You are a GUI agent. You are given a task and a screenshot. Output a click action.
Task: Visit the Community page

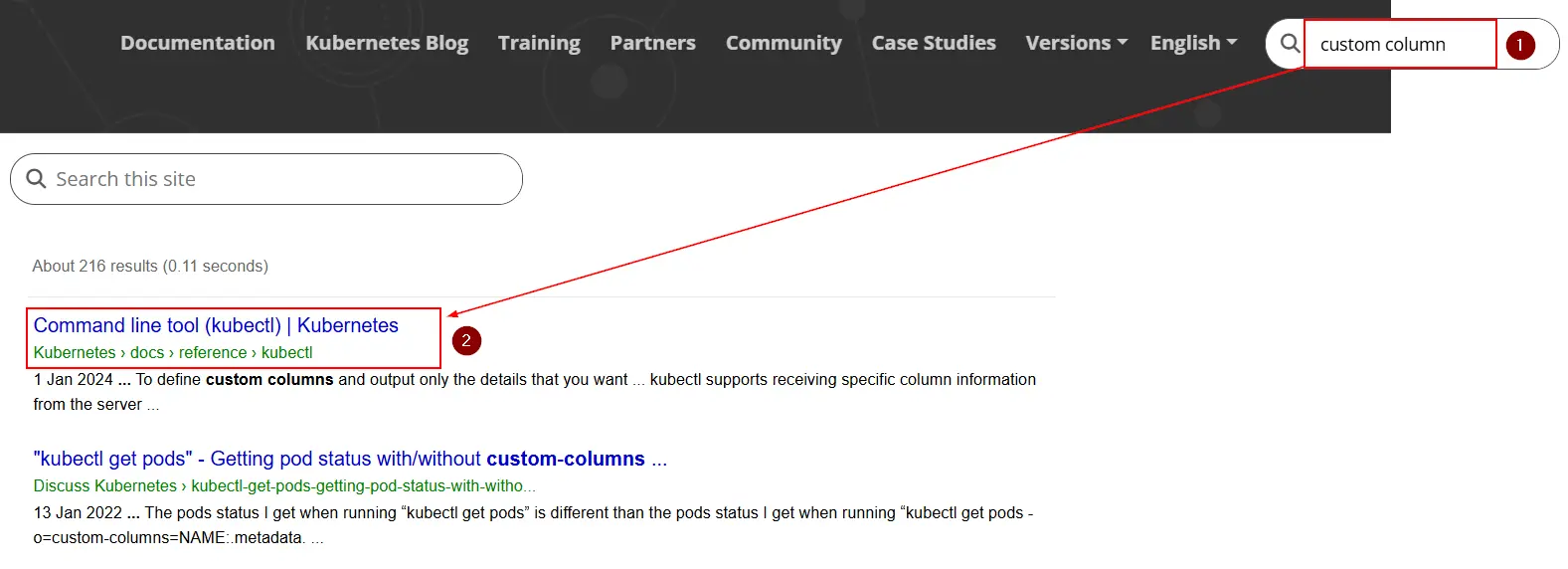784,43
